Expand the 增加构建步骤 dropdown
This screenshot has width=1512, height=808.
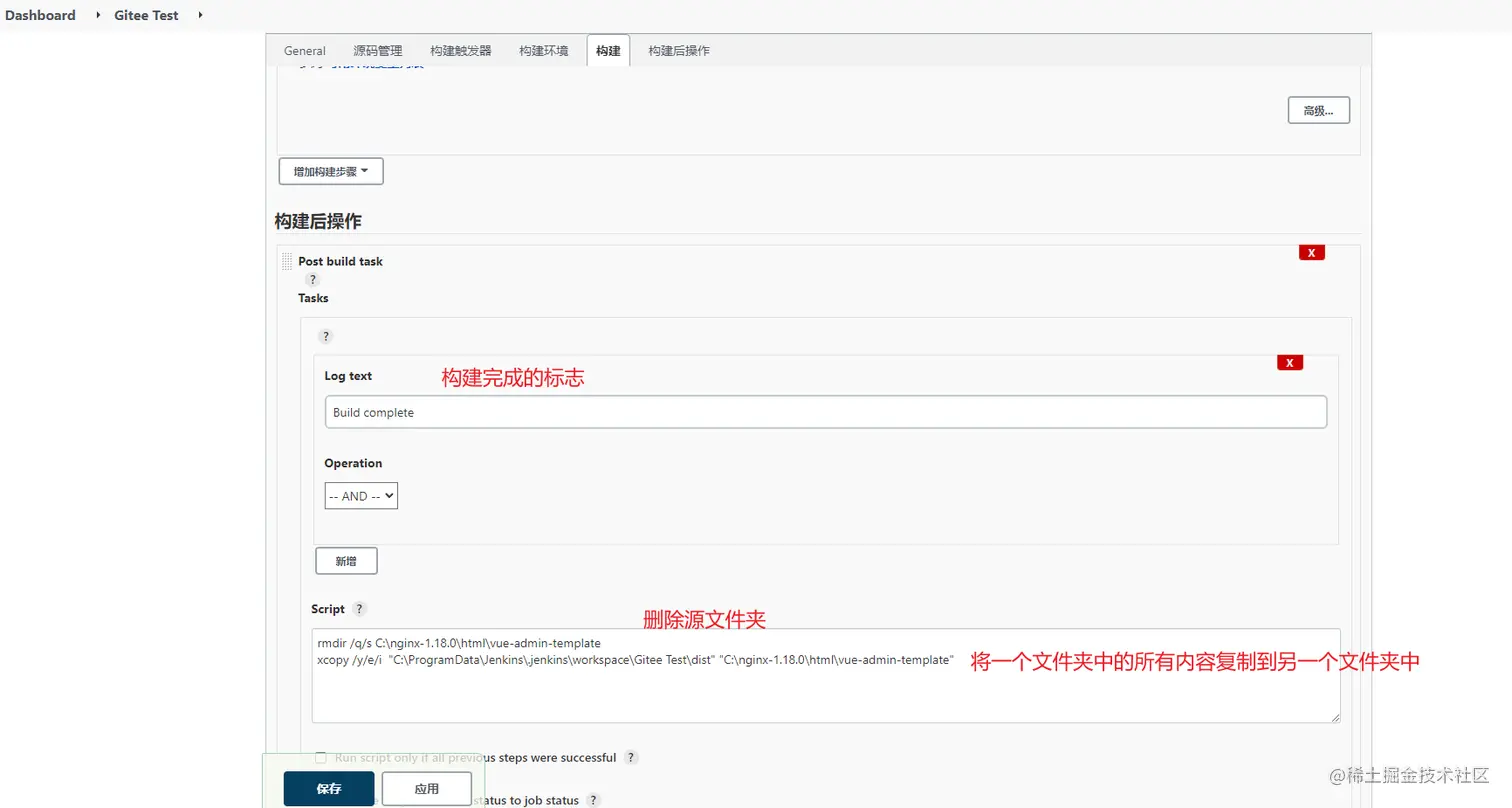click(331, 171)
